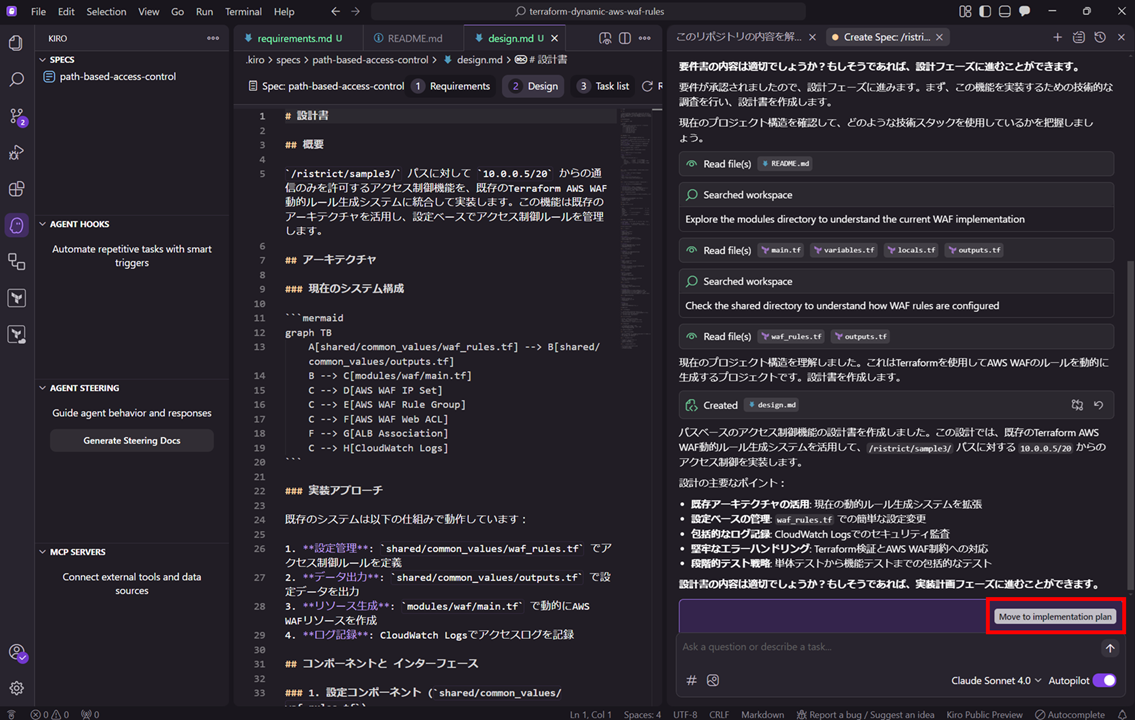Image resolution: width=1135 pixels, height=720 pixels.
Task: Go back with the navigation arrow
Action: click(335, 12)
